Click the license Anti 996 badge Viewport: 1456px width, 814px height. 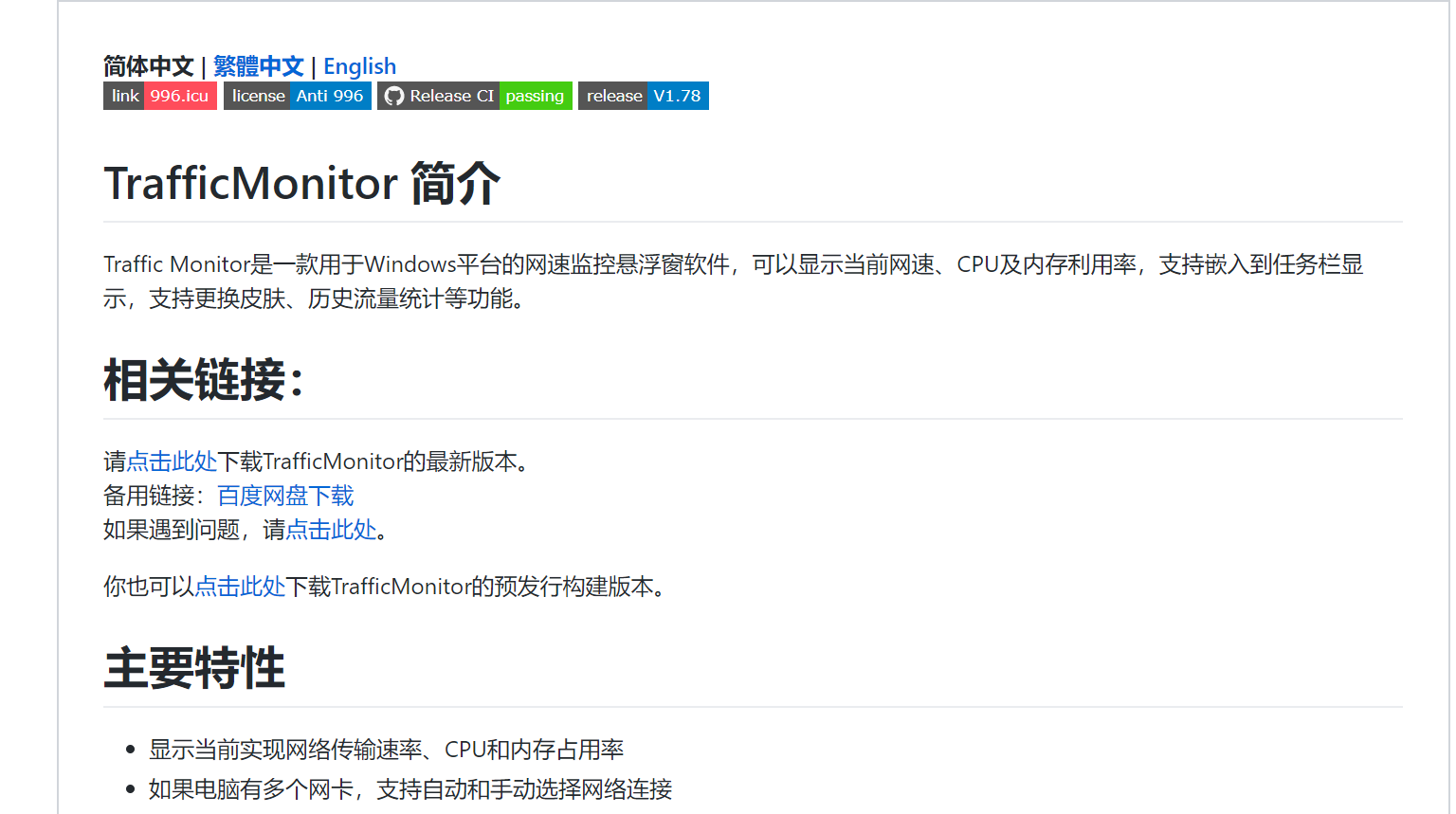[298, 96]
